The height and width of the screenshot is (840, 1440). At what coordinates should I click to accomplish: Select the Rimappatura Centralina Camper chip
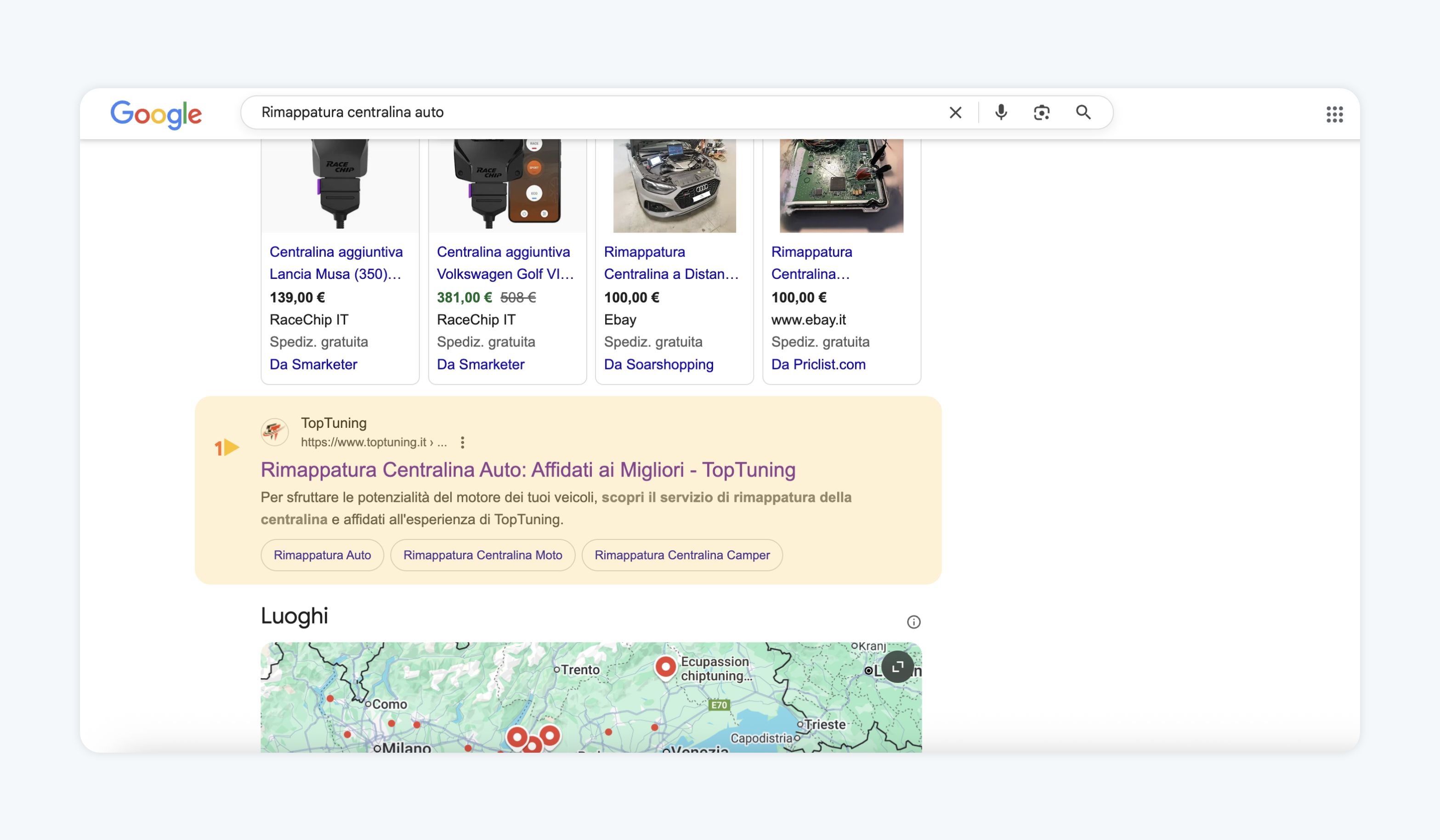(682, 555)
